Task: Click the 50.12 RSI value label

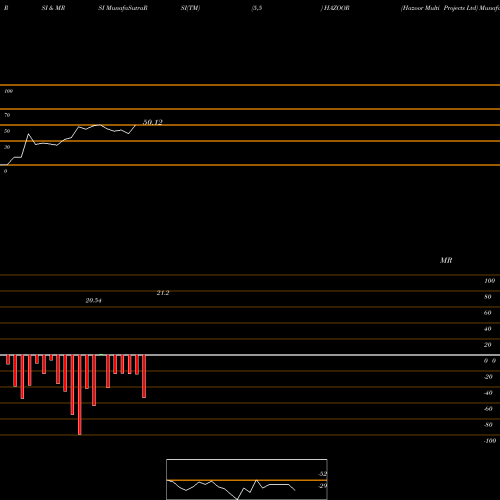Action: tap(153, 122)
